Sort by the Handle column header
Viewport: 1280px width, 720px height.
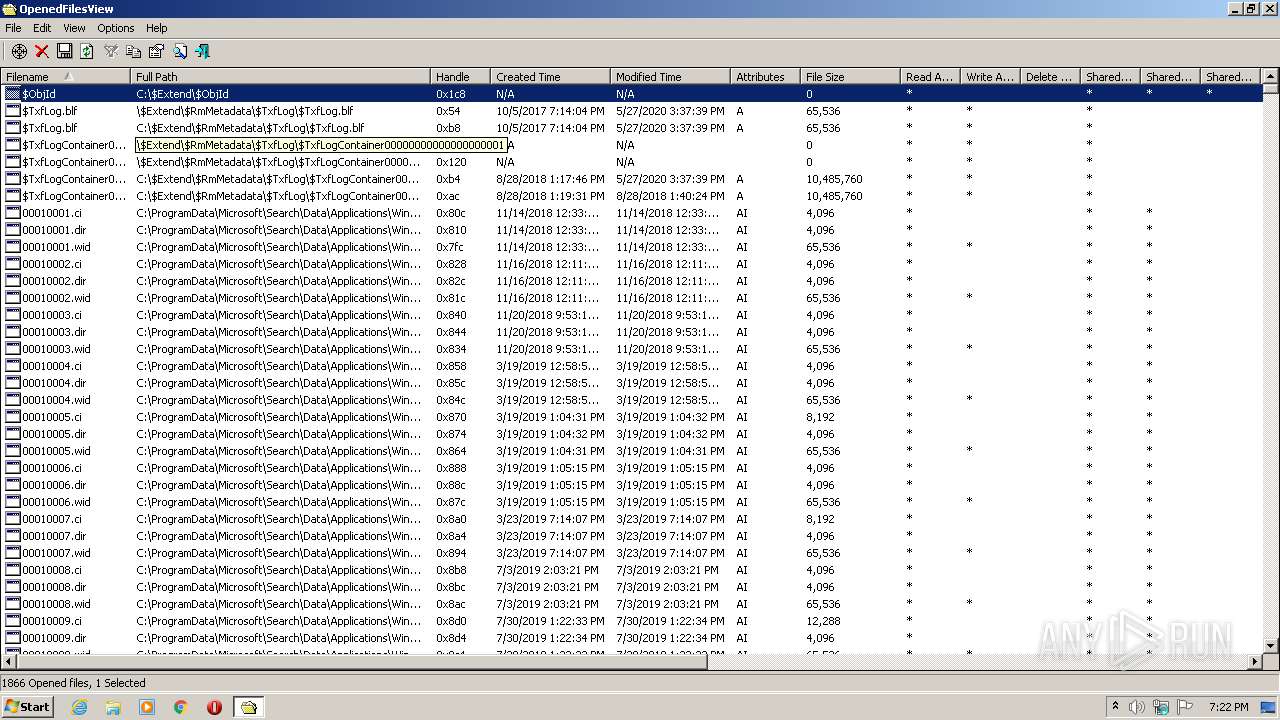[x=460, y=76]
